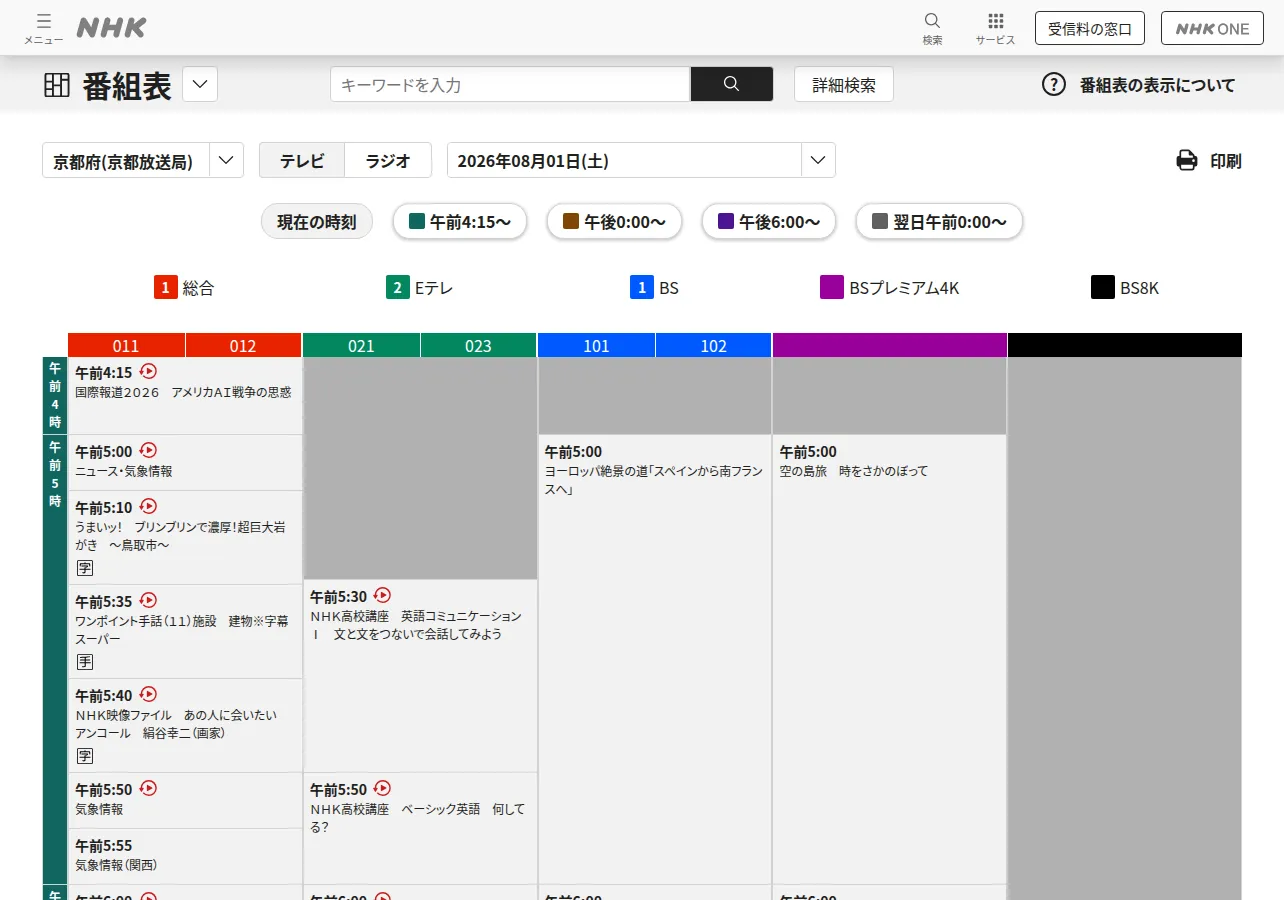Click the green Eテレ channel badge
This screenshot has width=1284, height=900.
click(x=398, y=288)
